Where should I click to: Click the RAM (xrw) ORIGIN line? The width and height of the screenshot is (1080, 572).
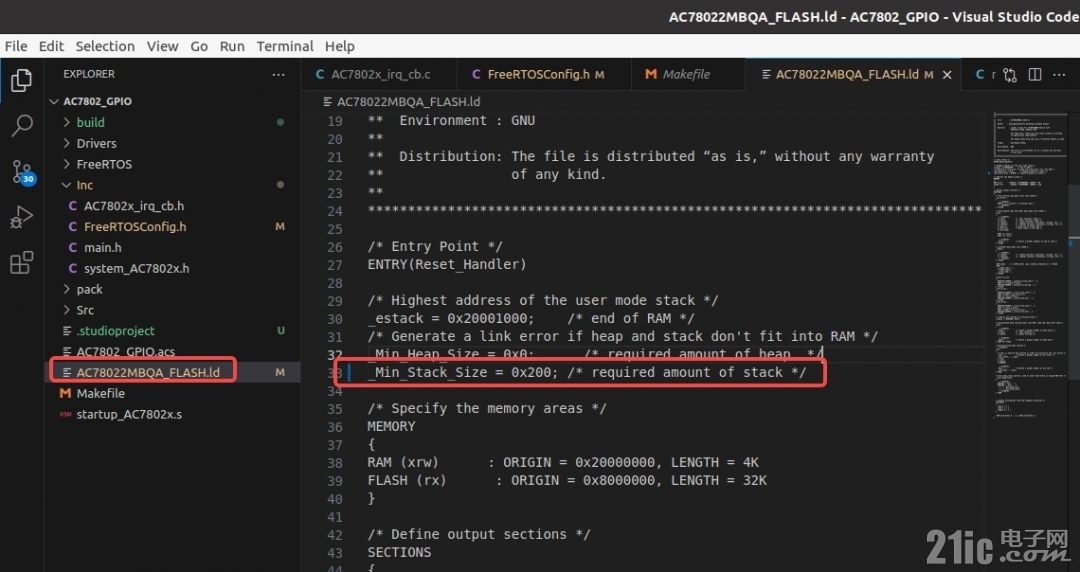coord(563,462)
